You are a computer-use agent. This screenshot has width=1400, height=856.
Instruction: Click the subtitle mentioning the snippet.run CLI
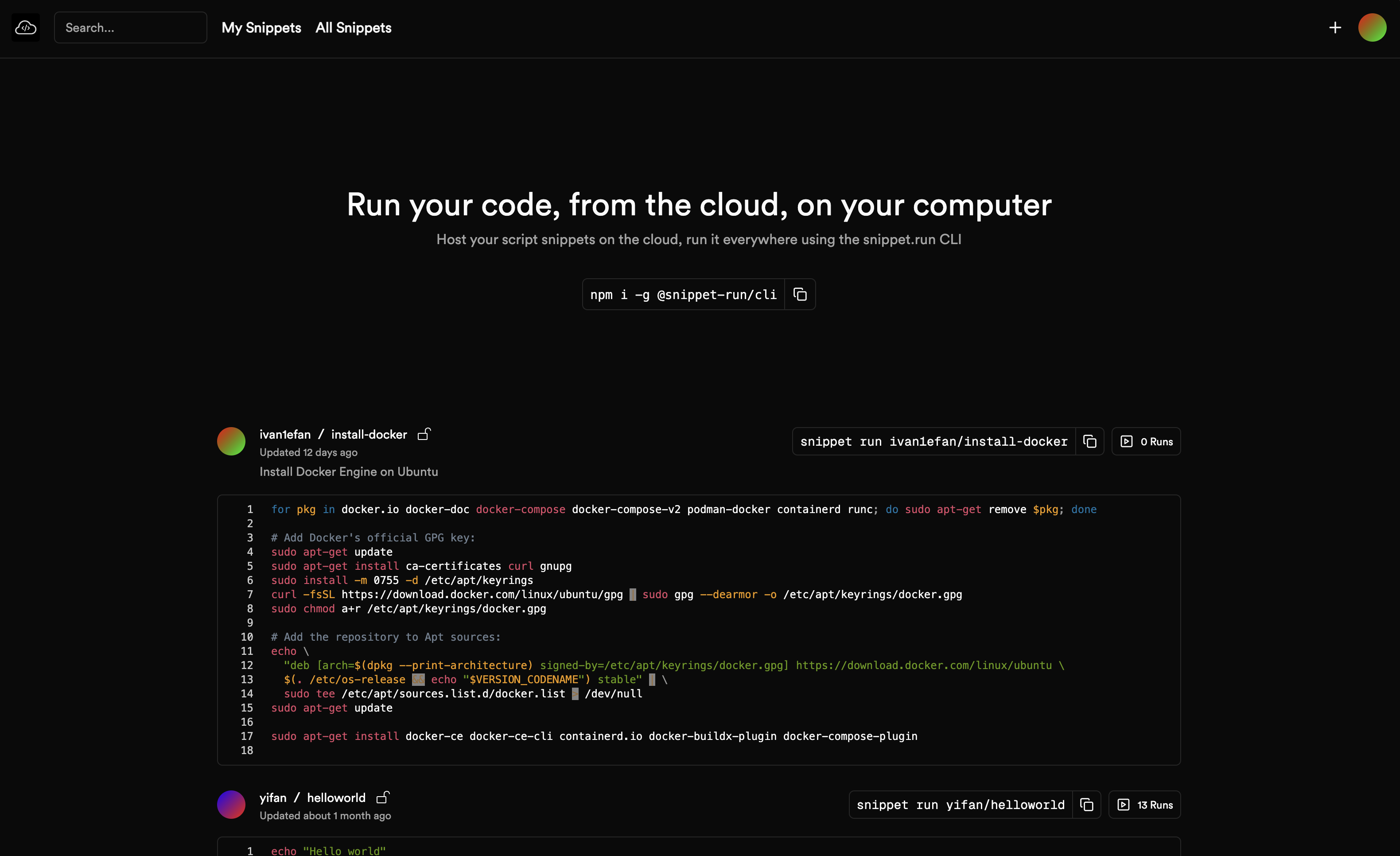coord(699,239)
